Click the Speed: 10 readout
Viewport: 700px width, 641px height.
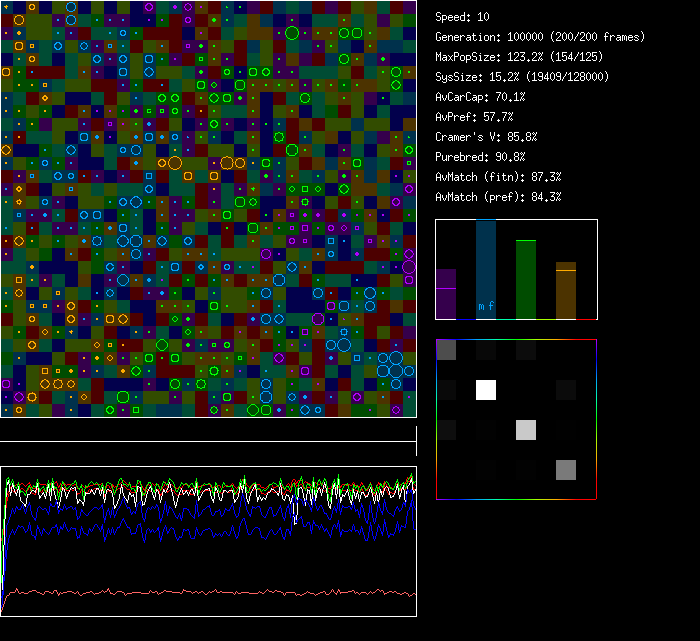click(463, 17)
